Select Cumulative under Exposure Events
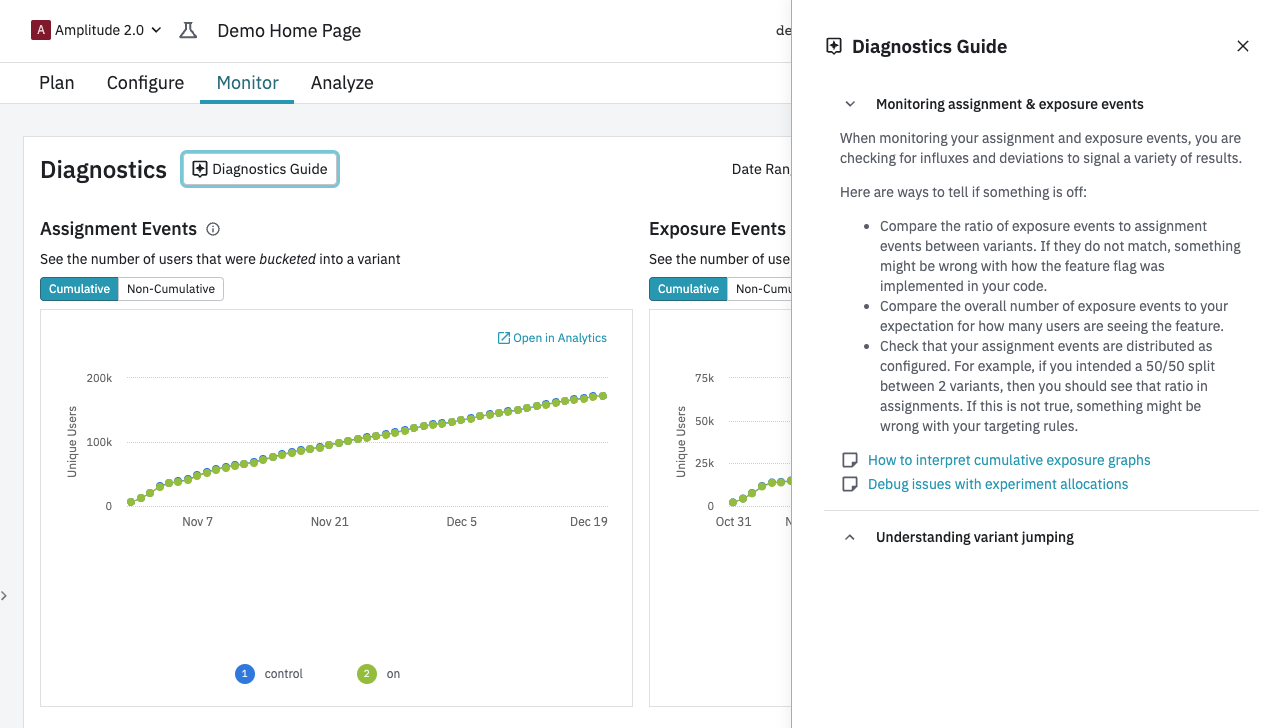The image size is (1285, 728). [x=688, y=289]
